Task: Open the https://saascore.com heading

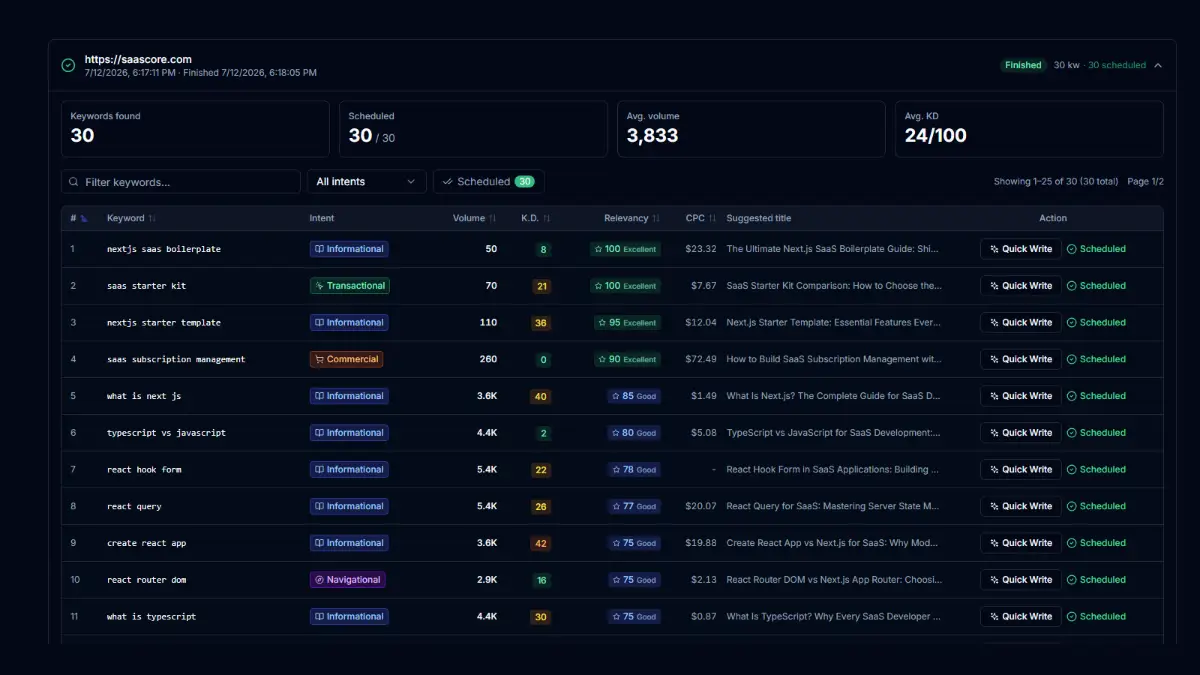Action: tap(138, 59)
